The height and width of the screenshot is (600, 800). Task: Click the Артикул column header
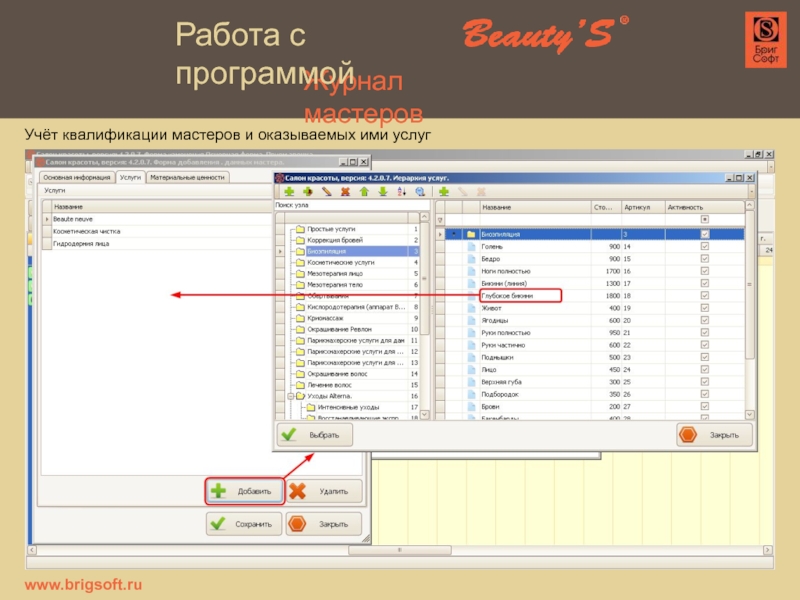click(x=643, y=207)
